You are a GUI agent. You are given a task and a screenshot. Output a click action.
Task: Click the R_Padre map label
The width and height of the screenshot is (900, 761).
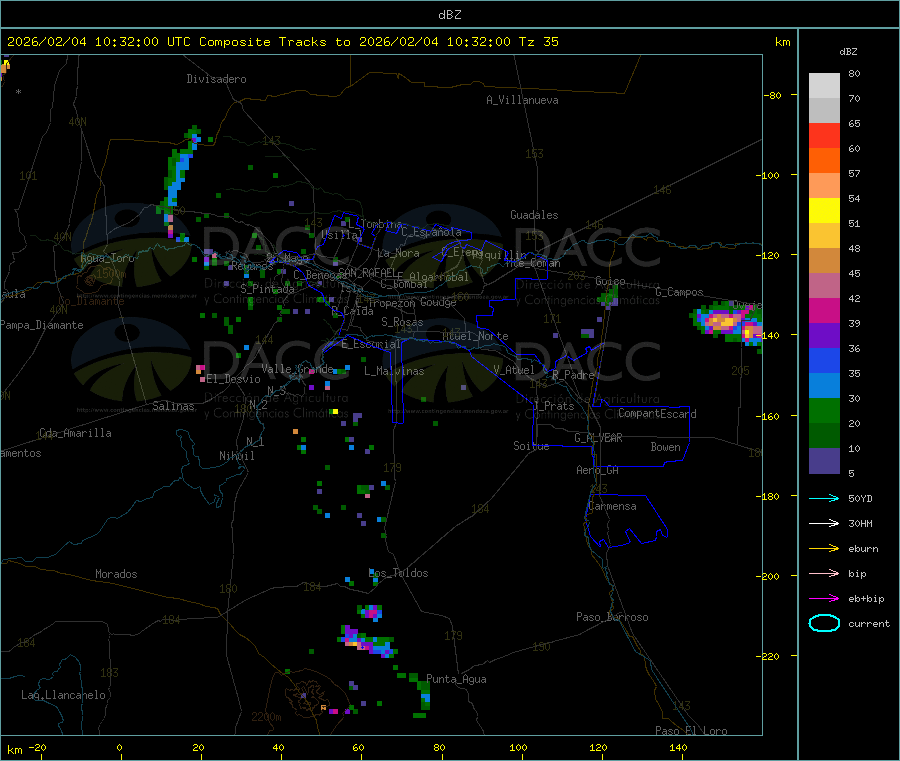point(573,375)
